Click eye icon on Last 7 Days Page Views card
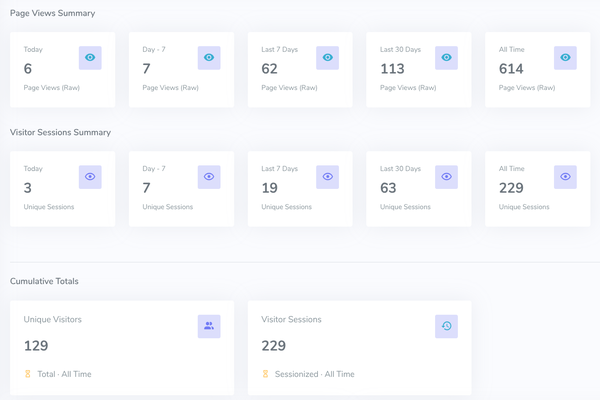 328,58
